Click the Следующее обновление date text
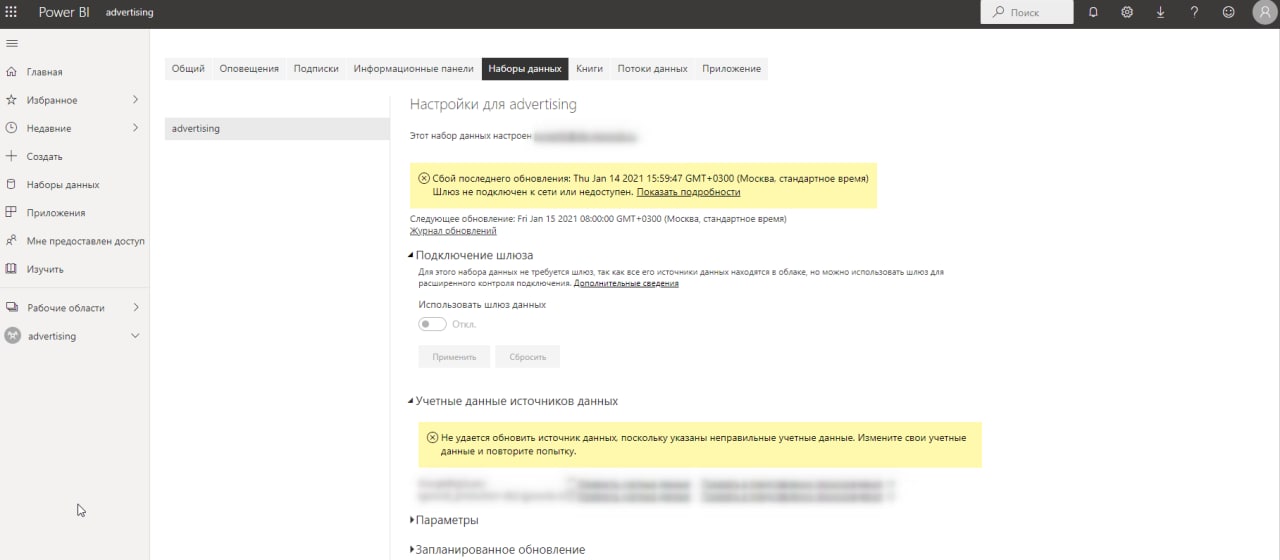 coord(598,218)
